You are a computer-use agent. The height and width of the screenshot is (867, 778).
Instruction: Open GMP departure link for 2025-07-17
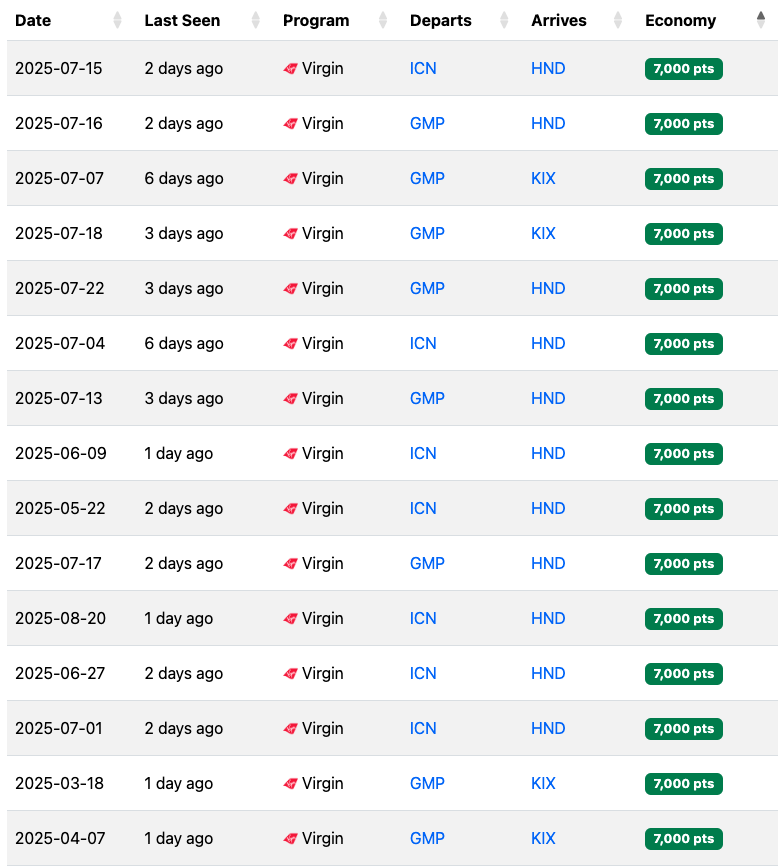pos(427,563)
